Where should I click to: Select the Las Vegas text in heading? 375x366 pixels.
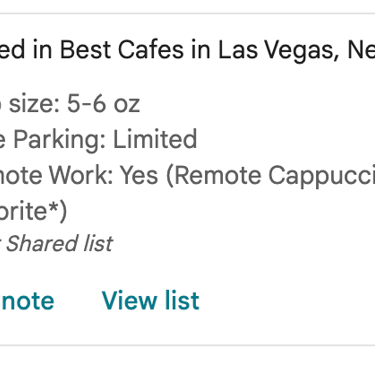click(x=277, y=50)
